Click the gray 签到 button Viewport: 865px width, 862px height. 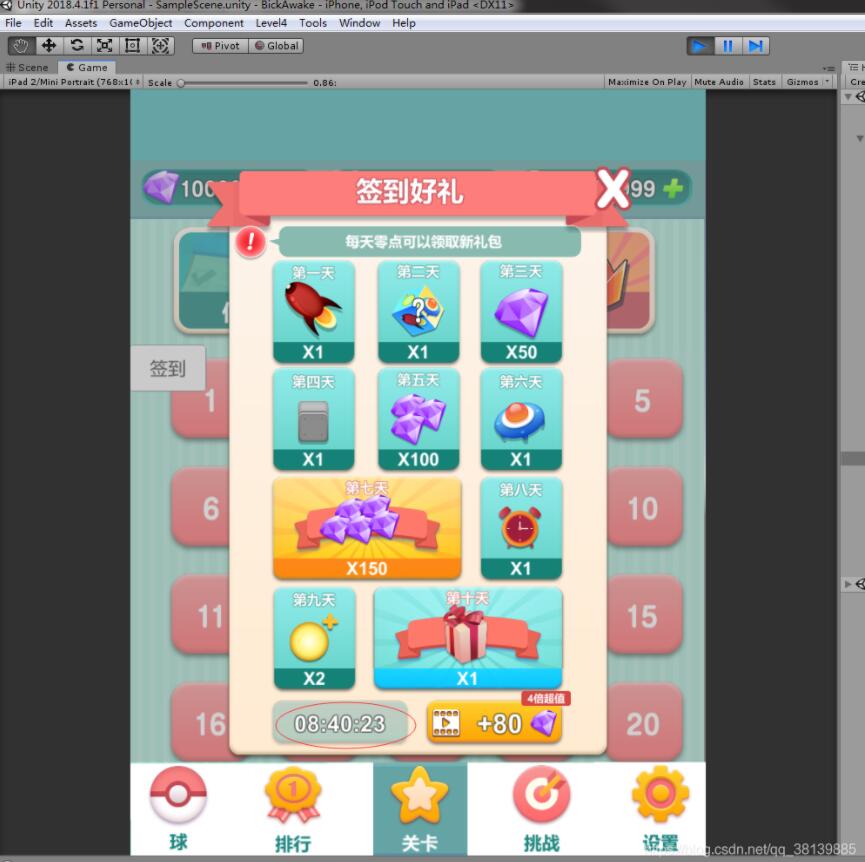coord(168,368)
